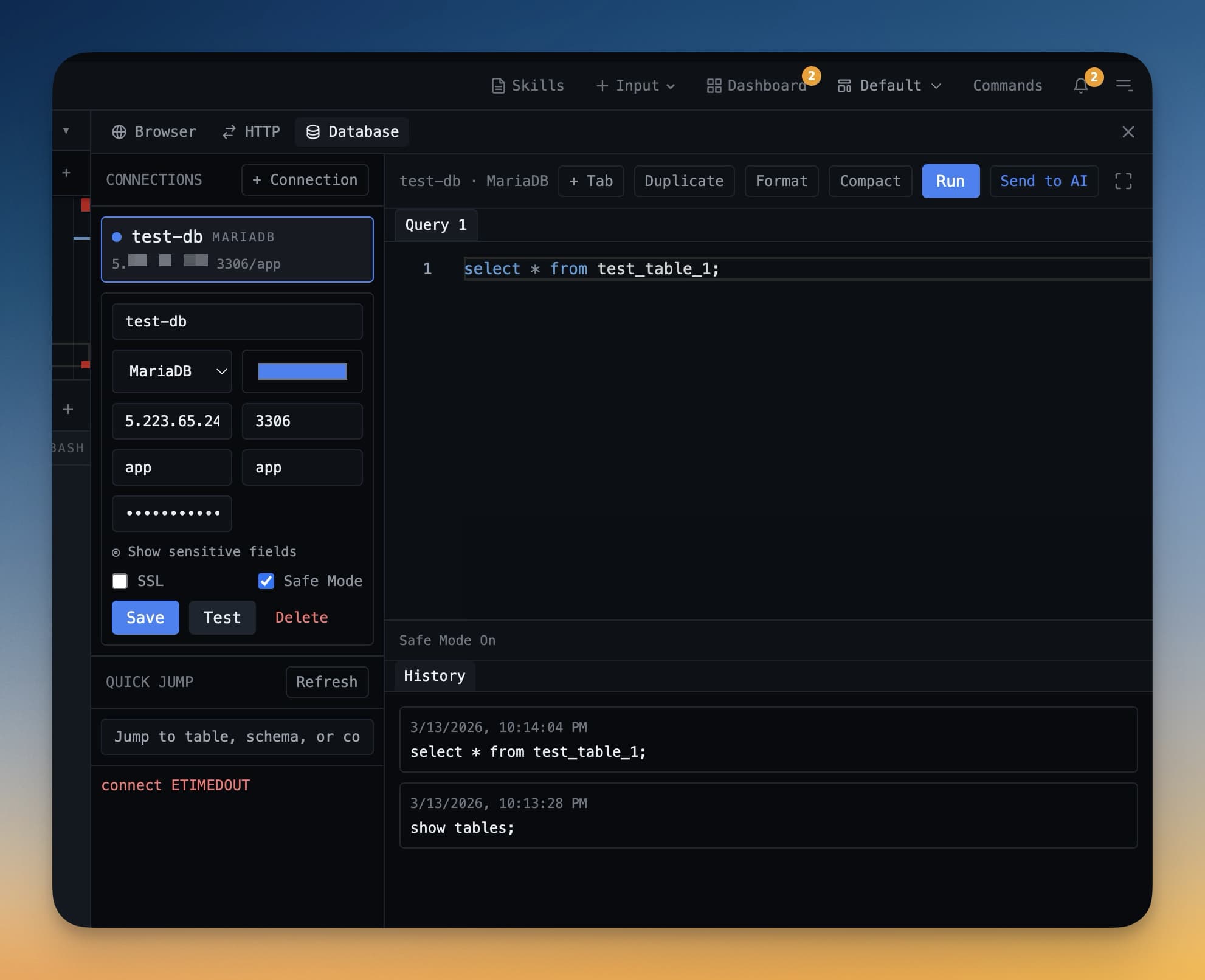This screenshot has width=1205, height=980.
Task: Click the Dashboard grid icon
Action: [714, 85]
